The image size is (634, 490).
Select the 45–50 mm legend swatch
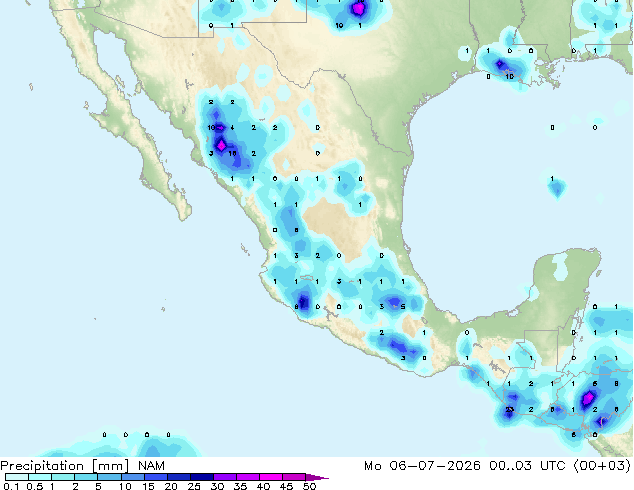pos(294,477)
